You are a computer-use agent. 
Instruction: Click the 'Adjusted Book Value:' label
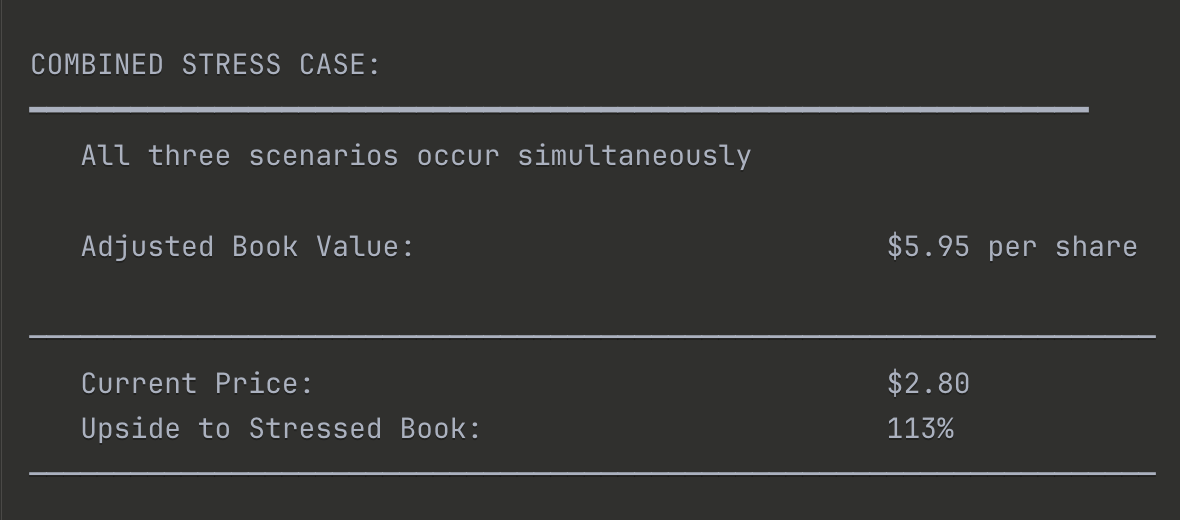tap(248, 247)
